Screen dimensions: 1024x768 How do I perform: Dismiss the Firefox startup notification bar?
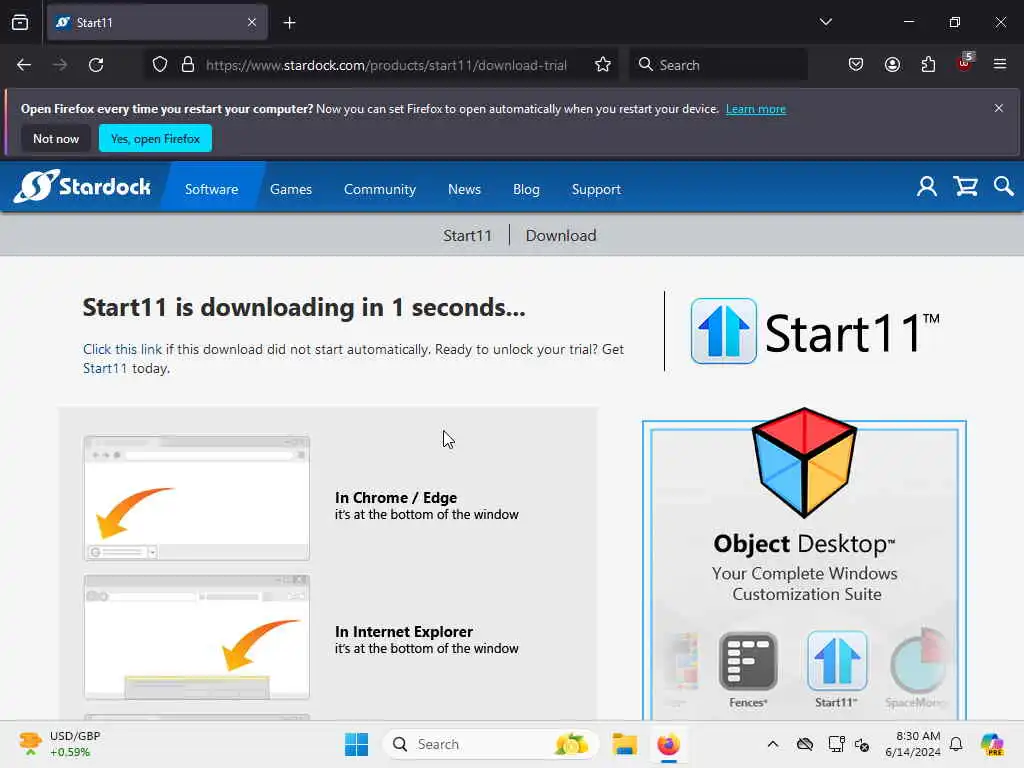click(x=999, y=108)
